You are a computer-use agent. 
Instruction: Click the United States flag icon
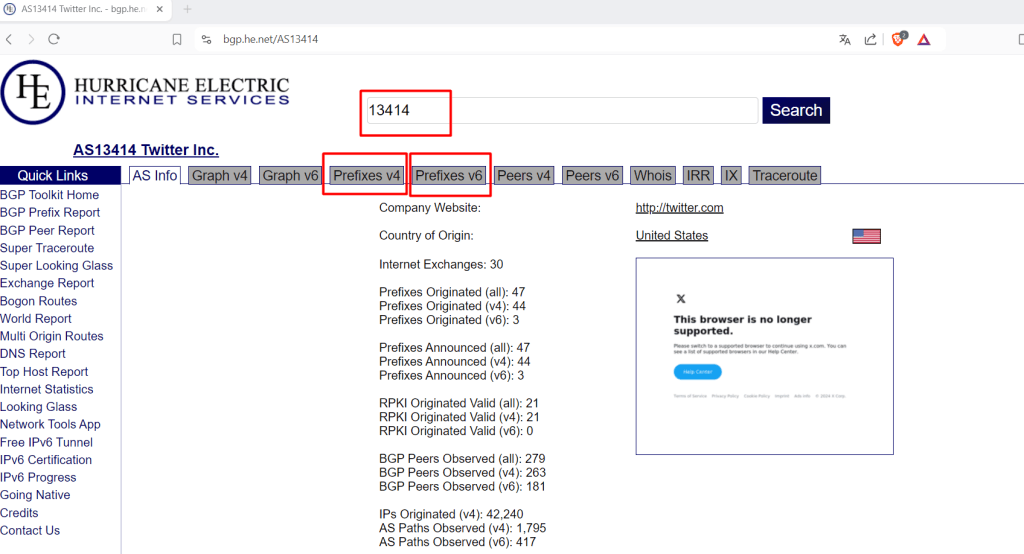(x=866, y=236)
